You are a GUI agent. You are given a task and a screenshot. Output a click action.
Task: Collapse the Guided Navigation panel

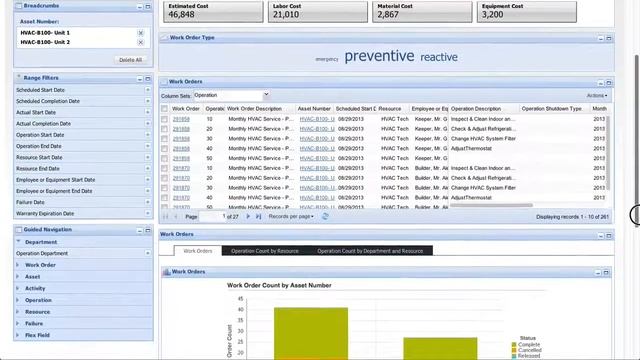pyautogui.click(x=140, y=231)
